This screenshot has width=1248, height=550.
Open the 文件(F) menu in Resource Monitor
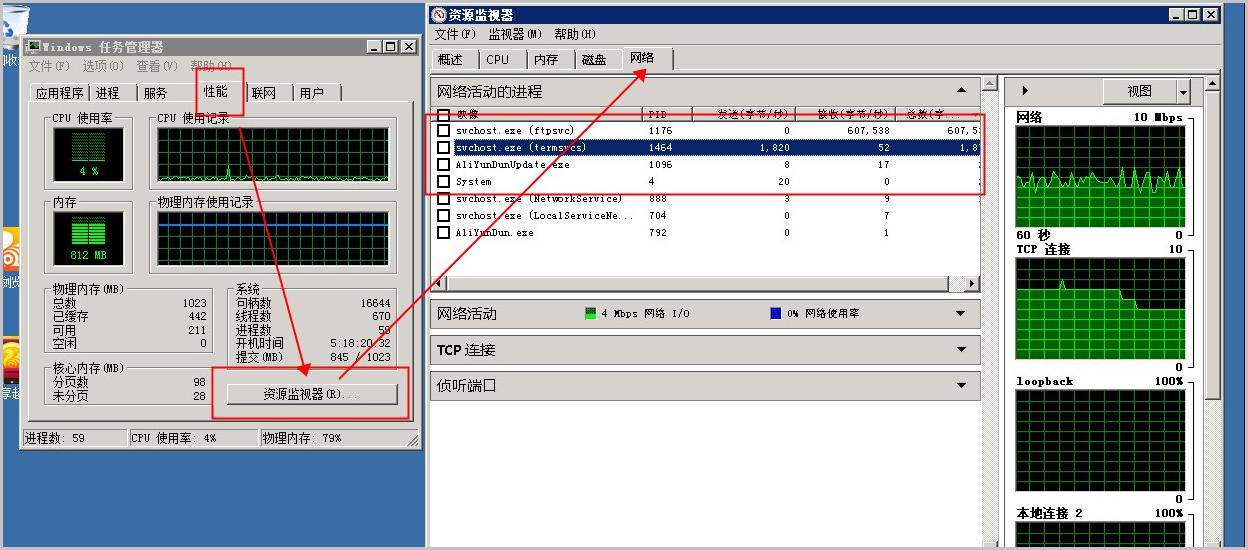pos(455,34)
